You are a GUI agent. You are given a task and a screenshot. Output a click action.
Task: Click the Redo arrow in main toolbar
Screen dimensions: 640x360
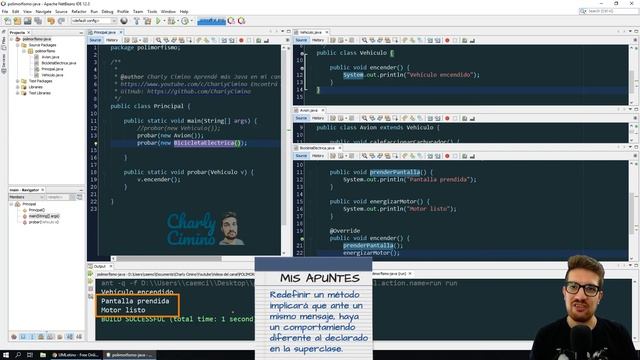[x=61, y=21]
